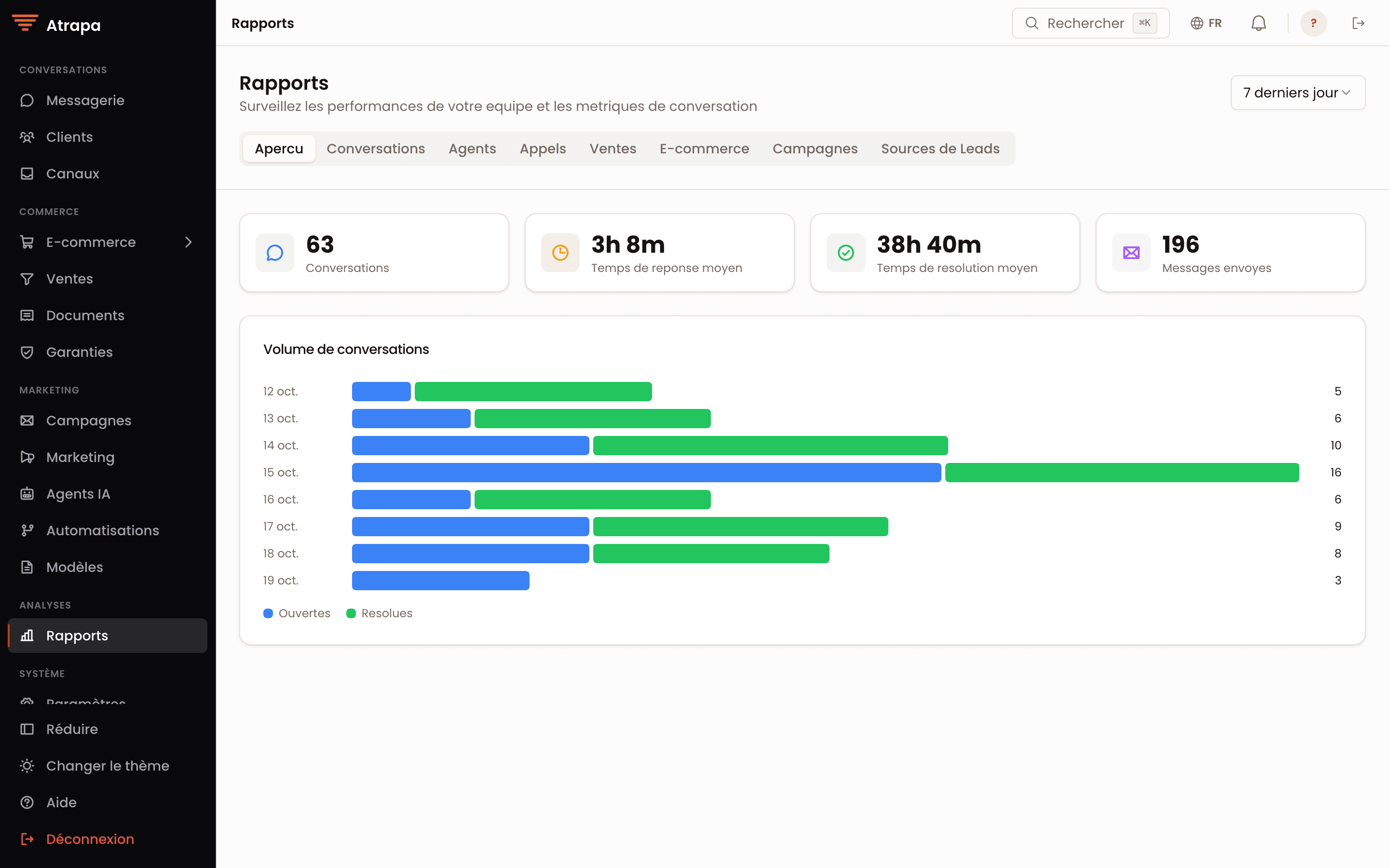Switch to the E-commerce tab
Screen dimensions: 1389x868
tap(704, 149)
